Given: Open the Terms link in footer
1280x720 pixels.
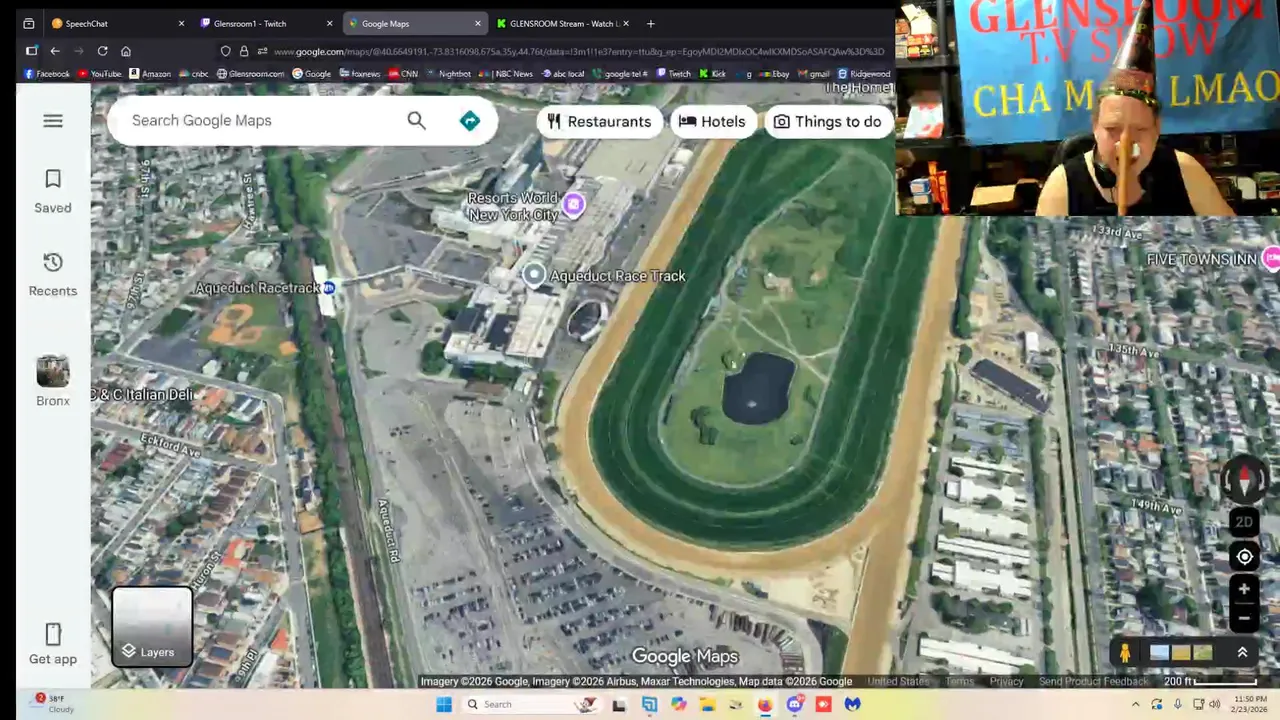Looking at the screenshot, I should point(959,682).
